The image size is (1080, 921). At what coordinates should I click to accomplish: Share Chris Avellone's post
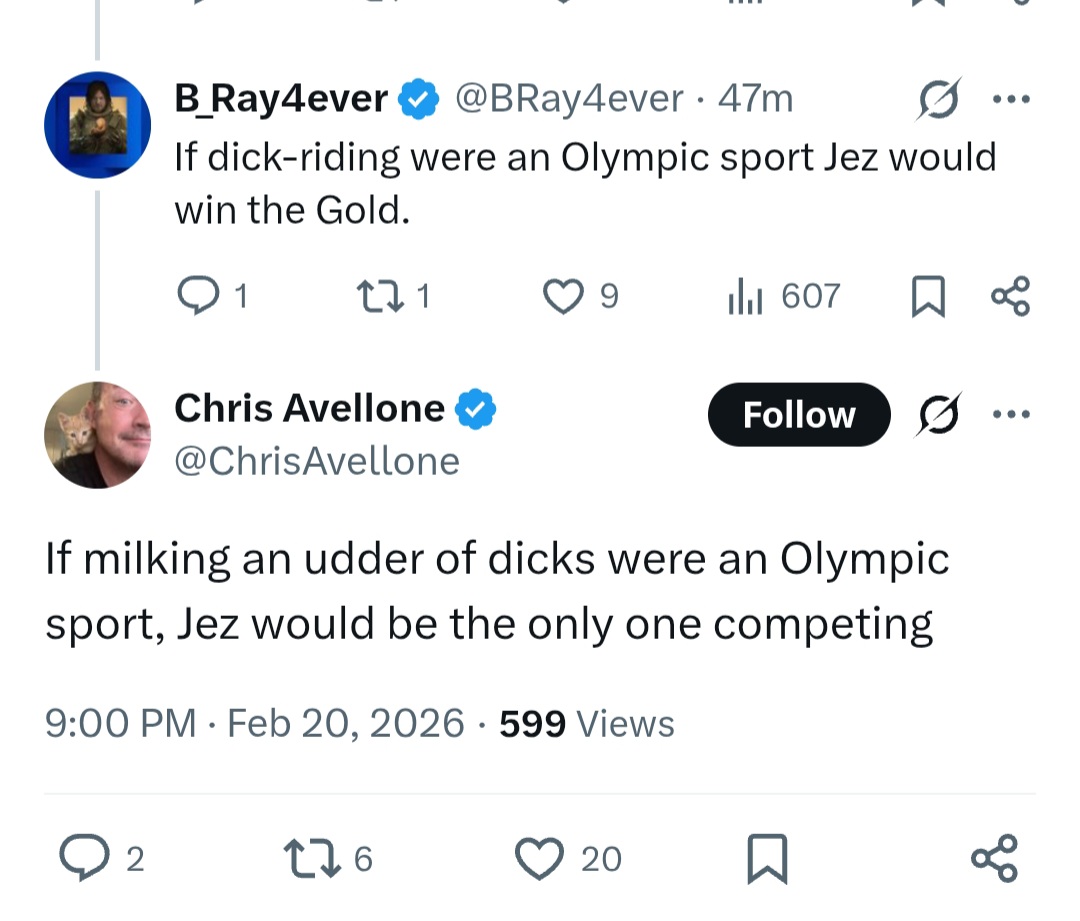point(995,858)
